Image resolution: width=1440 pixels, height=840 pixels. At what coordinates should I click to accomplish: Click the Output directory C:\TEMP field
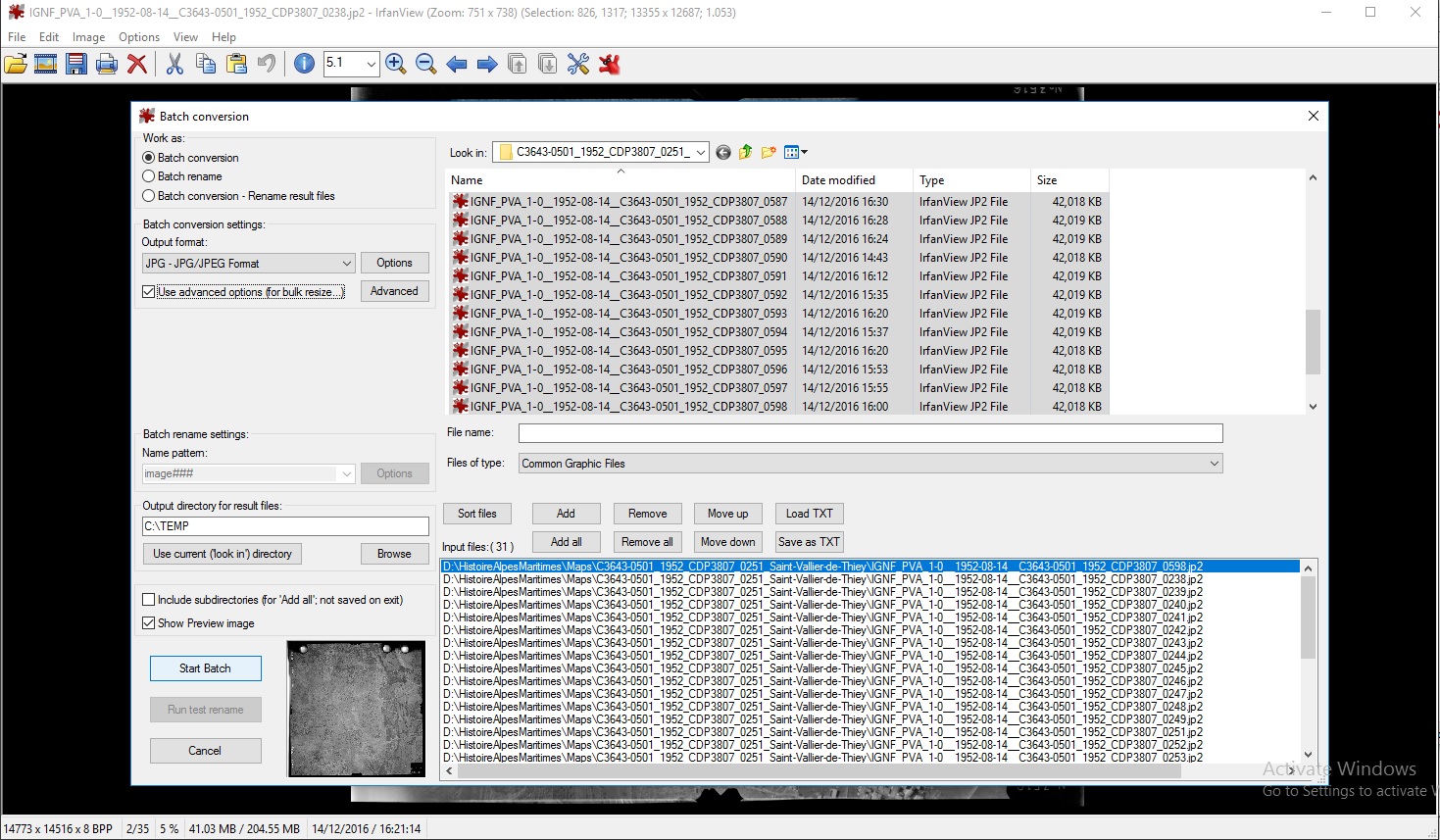(x=285, y=526)
